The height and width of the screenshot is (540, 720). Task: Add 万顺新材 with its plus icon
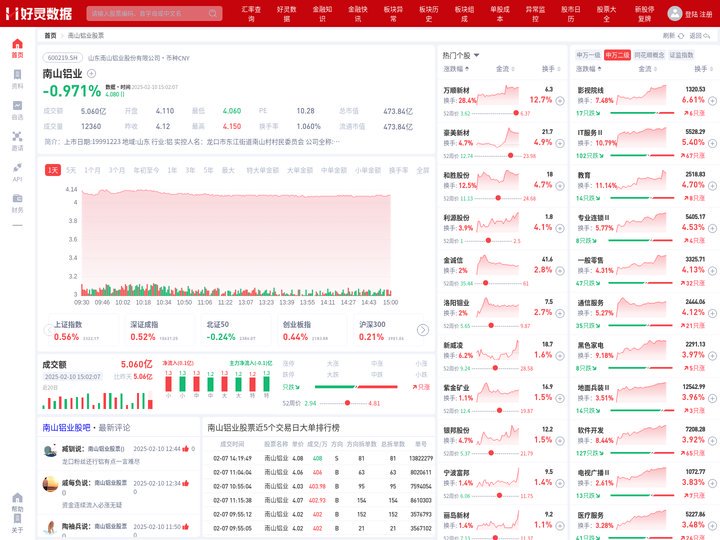pos(560,101)
